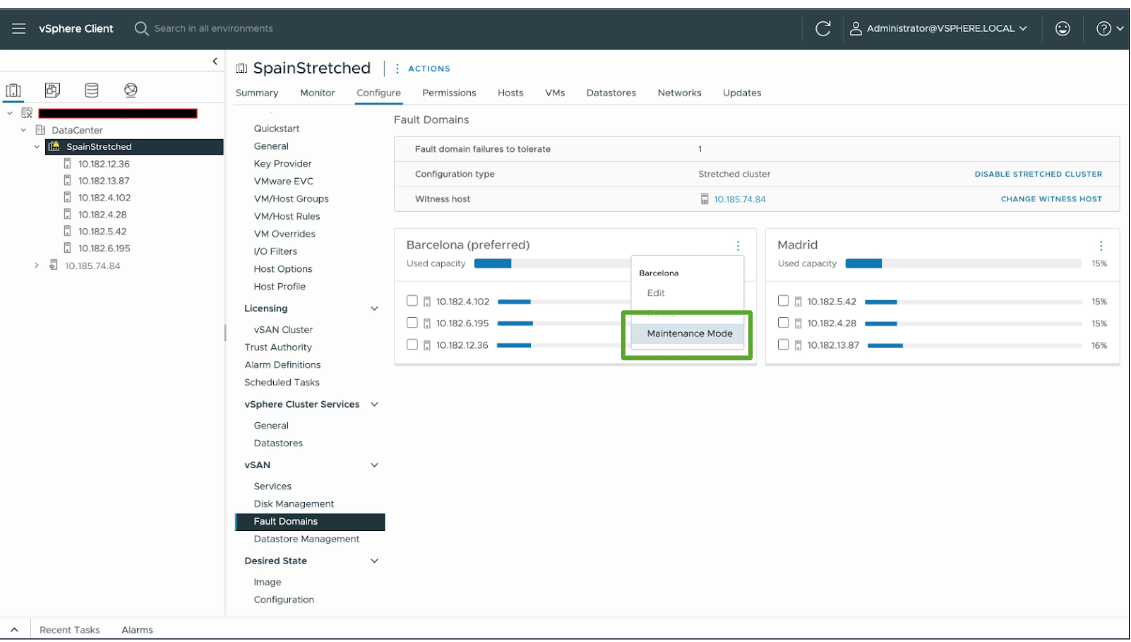Open the hamburger navigation menu
Screen dimensions: 1131x642
(19, 29)
